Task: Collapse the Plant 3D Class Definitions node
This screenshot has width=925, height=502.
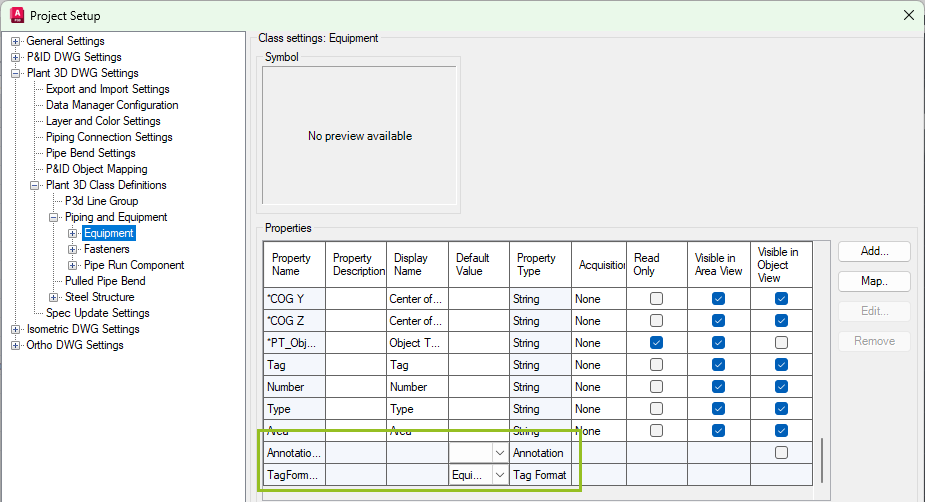Action: point(34,185)
